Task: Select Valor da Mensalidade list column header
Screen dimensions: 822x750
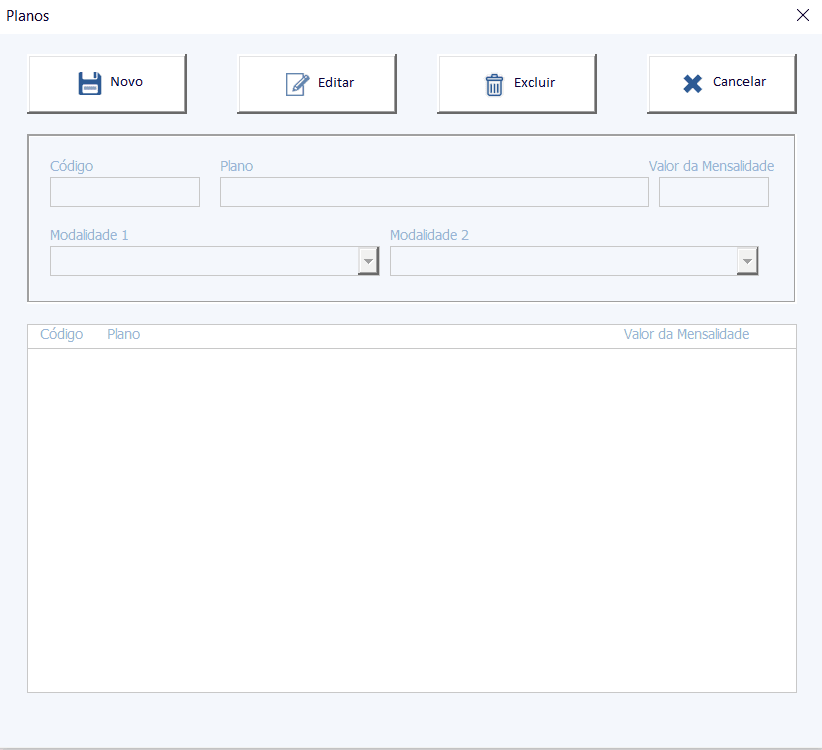Action: click(686, 335)
